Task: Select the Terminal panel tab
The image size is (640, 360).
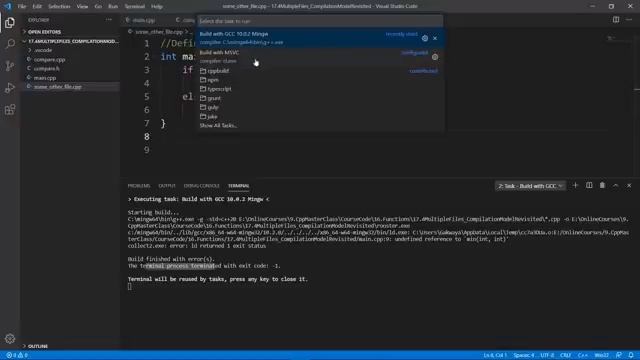Action: tap(238, 186)
